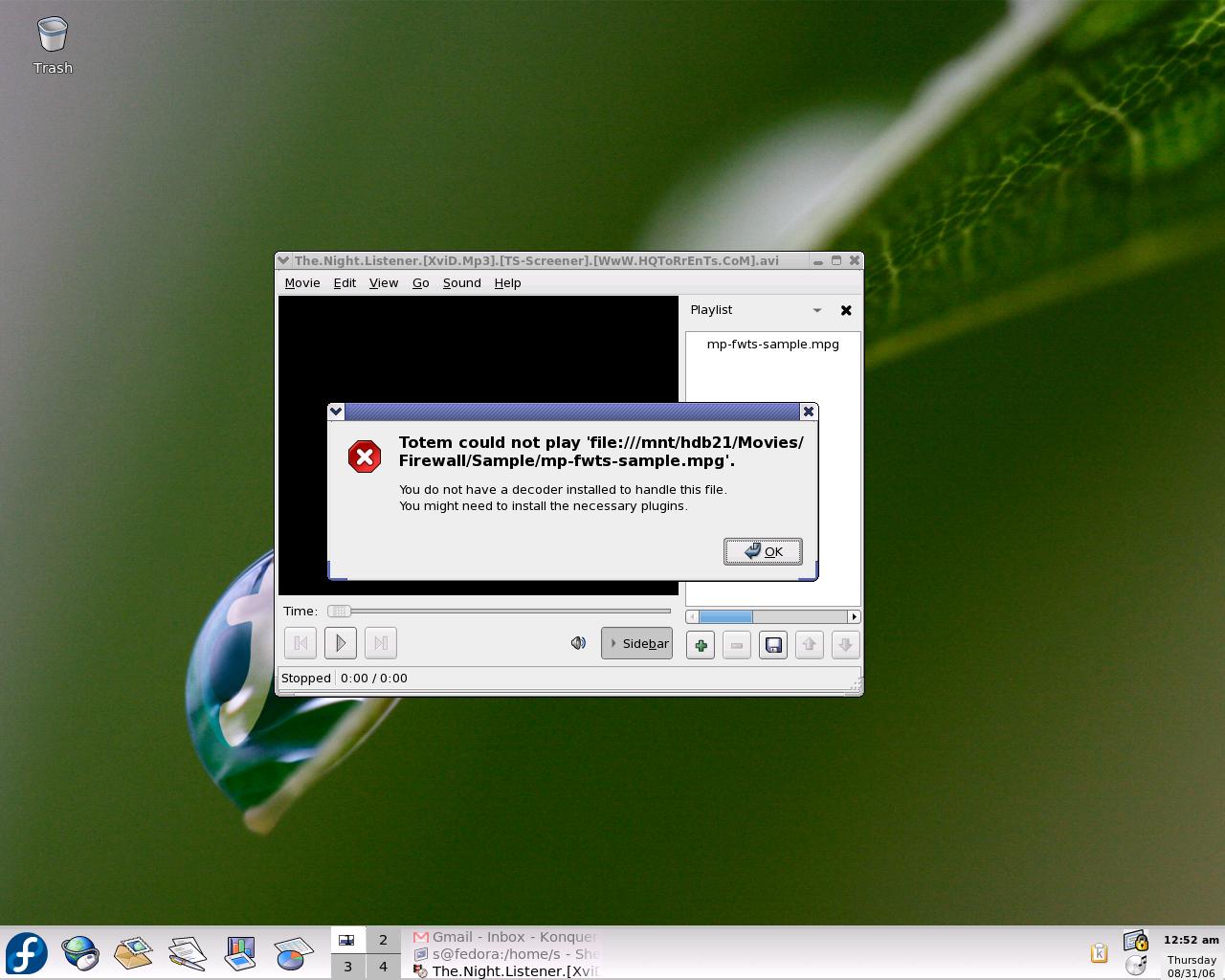Switch to virtual desktop 4
Viewport: 1225px width, 980px height.
pyautogui.click(x=383, y=967)
